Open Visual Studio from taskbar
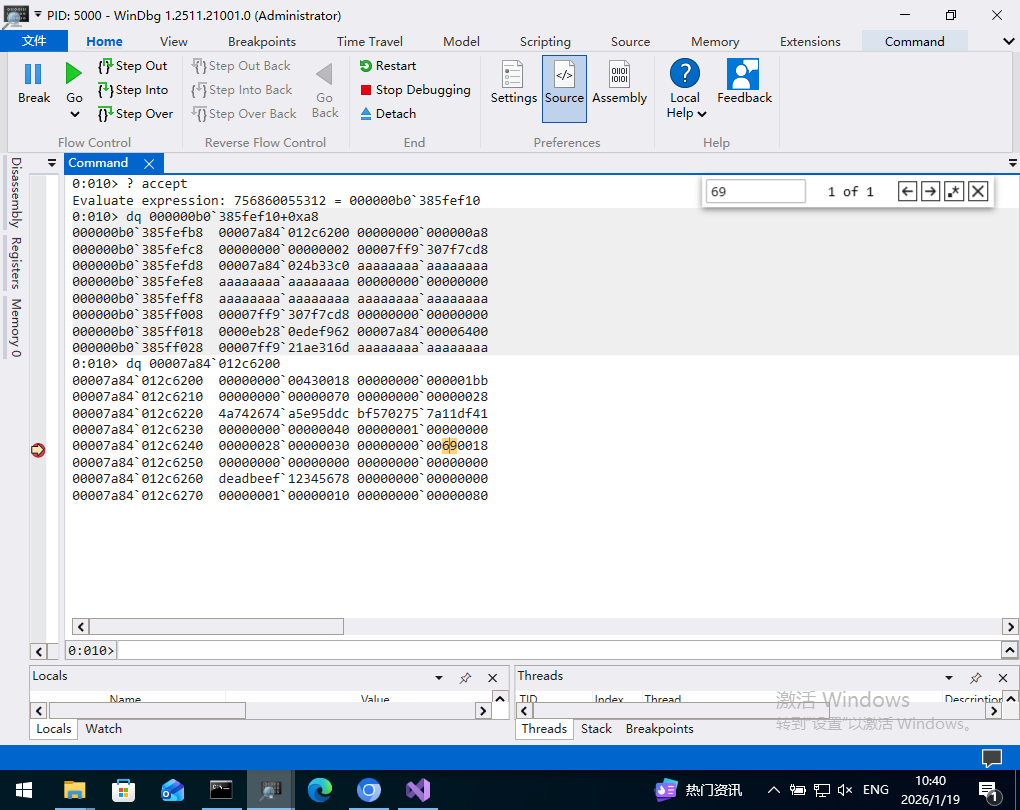 (418, 790)
